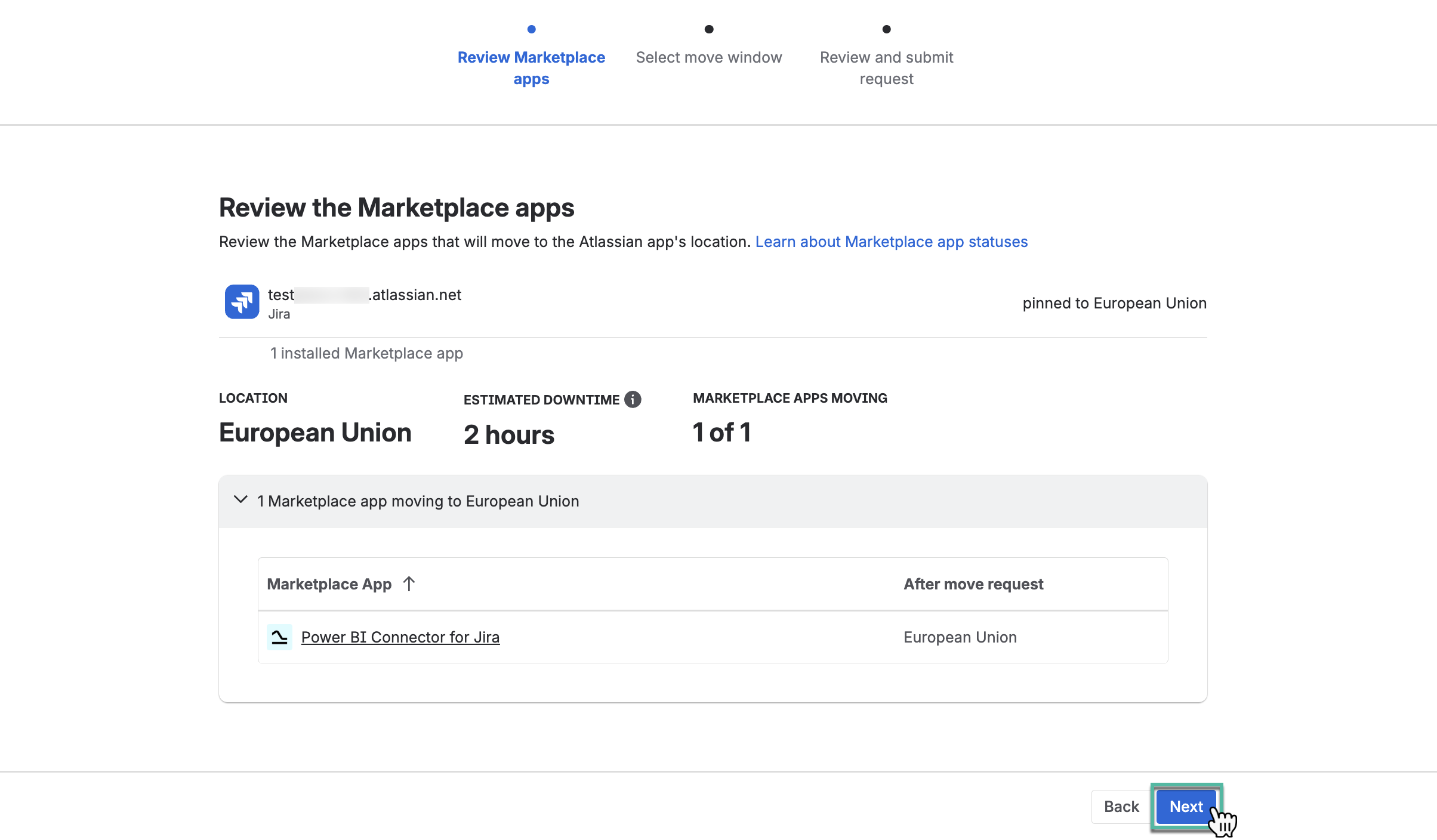
Task: Open Learn about Marketplace app statuses link
Action: (892, 242)
